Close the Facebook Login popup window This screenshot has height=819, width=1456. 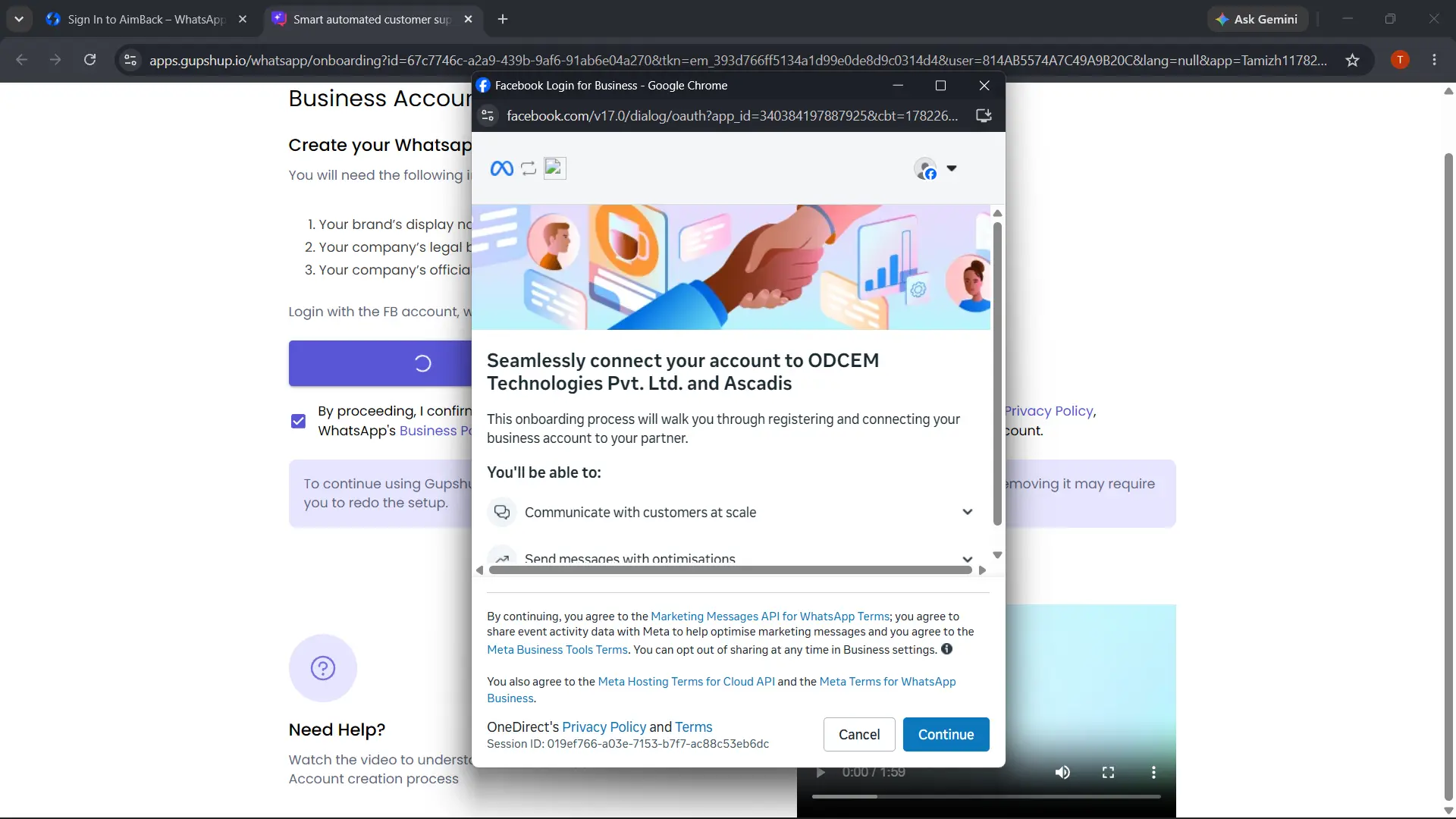coord(984,86)
